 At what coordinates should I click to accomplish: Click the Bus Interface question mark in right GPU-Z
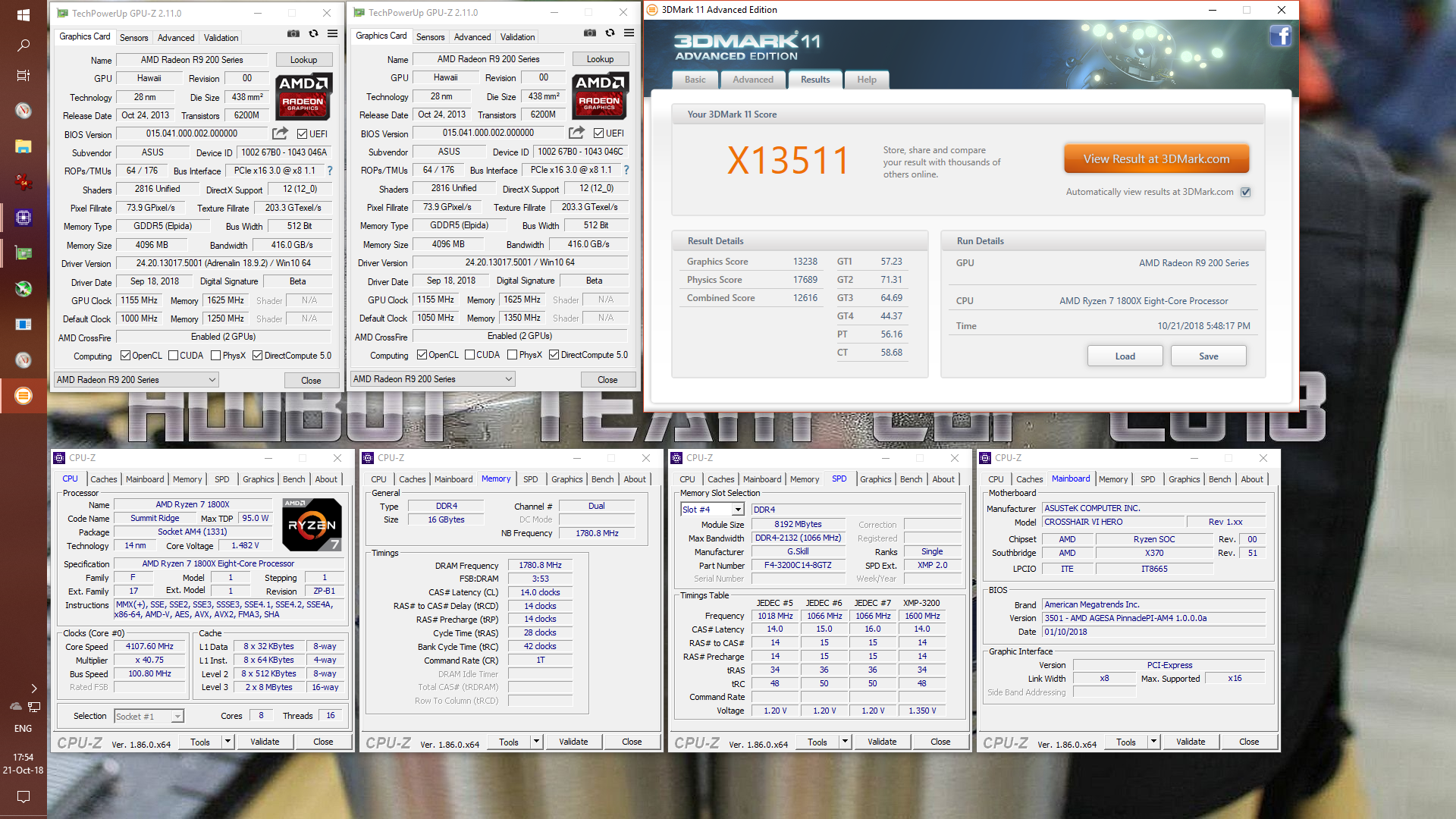tap(626, 170)
